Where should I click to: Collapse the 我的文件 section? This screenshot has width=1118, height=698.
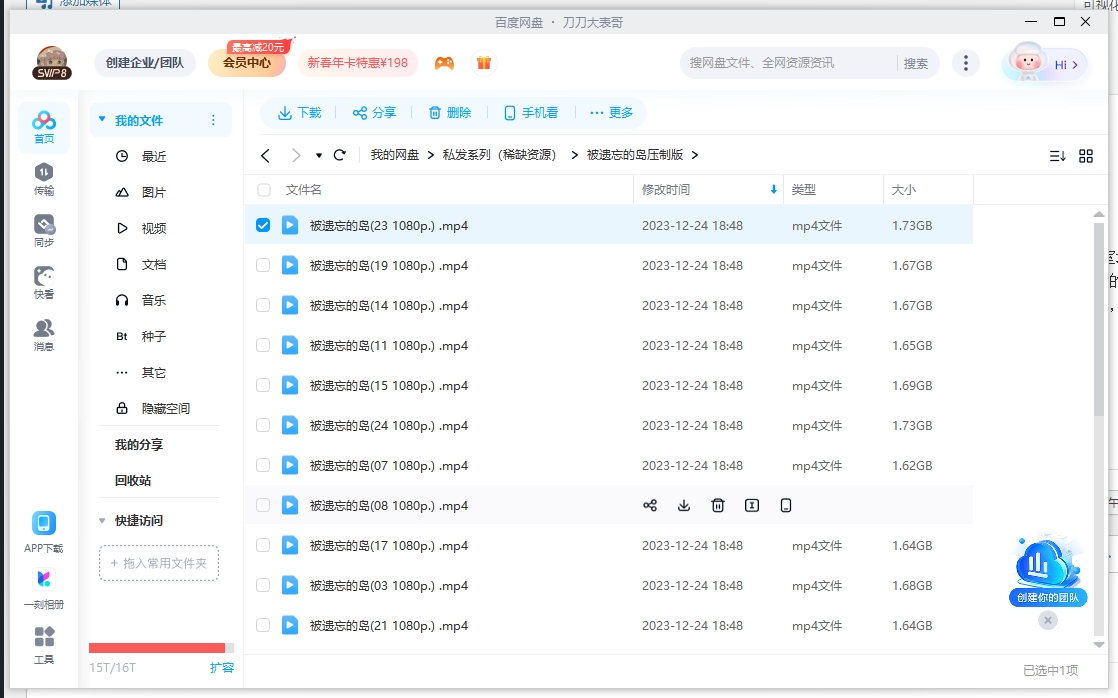101,119
